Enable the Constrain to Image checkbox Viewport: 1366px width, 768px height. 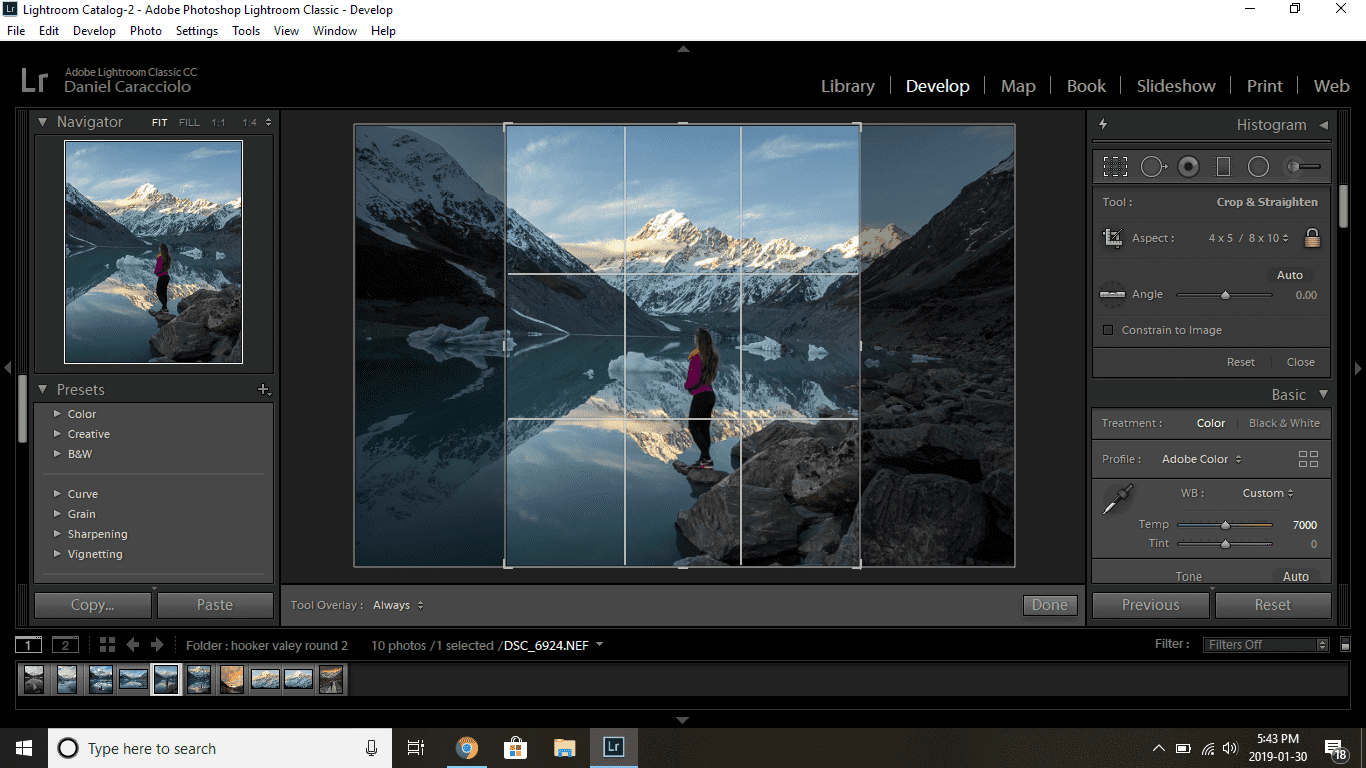1108,329
